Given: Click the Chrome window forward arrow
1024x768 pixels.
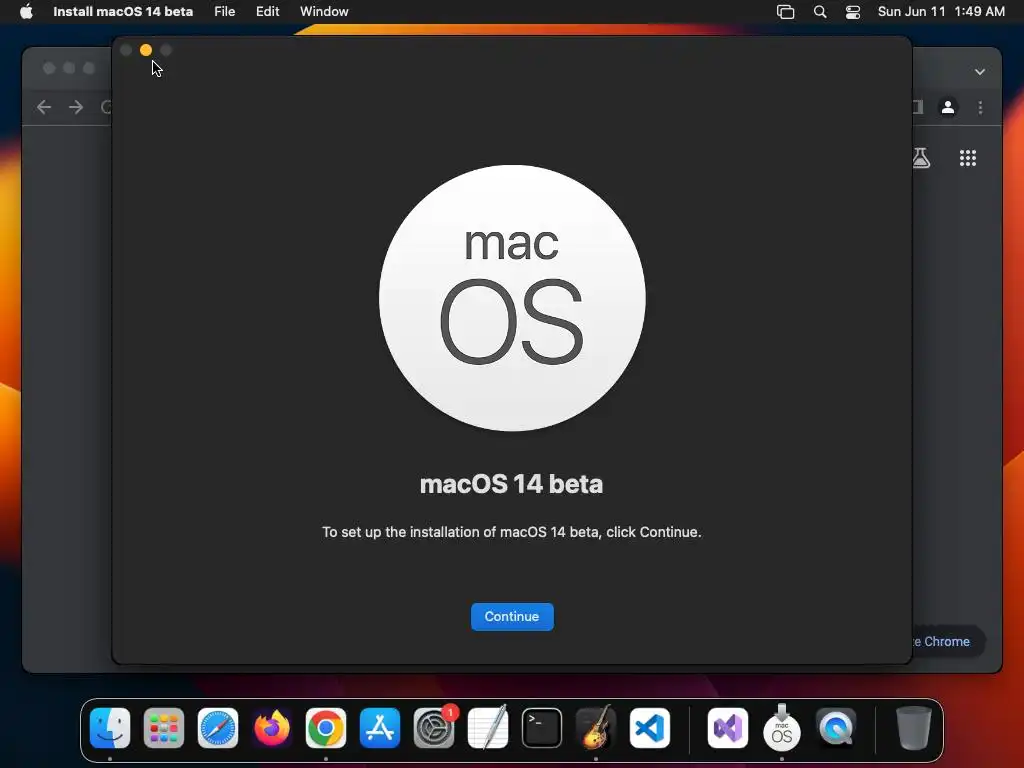Looking at the screenshot, I should click(76, 107).
